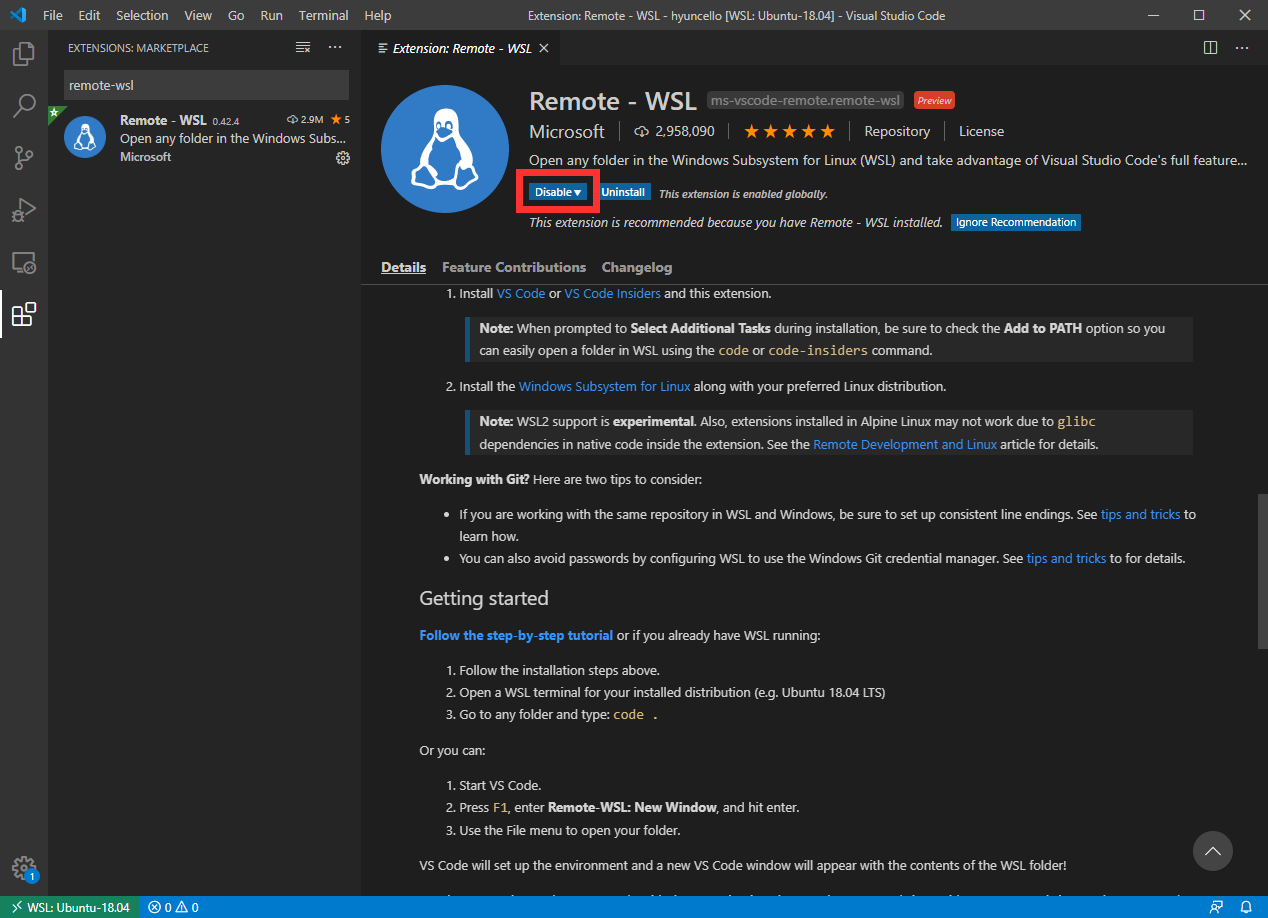Screen dimensions: 1268x918
Task: Click the WSL: Ubuntu-18.04 remote indicator
Action: [70, 907]
